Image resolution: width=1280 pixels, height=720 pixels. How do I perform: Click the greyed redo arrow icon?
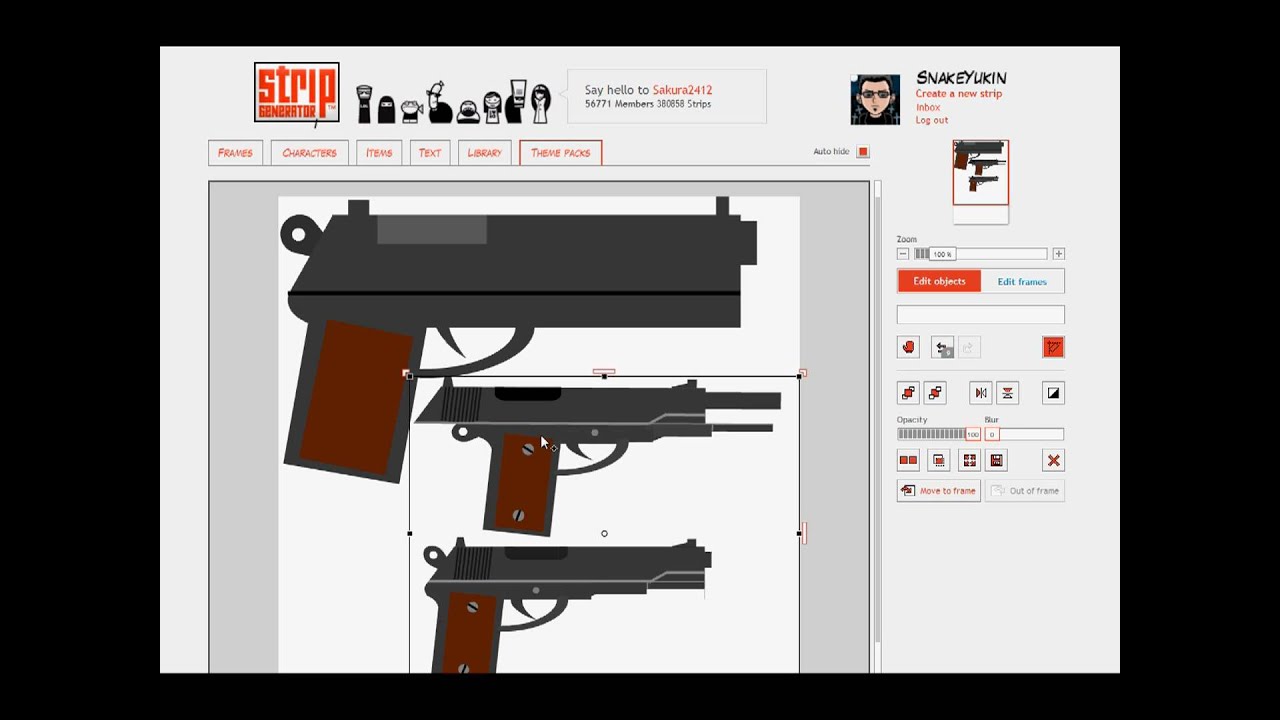click(967, 347)
